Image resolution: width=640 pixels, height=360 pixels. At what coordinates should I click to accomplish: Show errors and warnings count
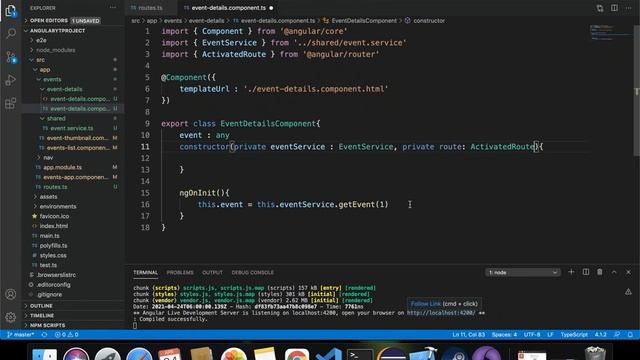[x=66, y=335]
